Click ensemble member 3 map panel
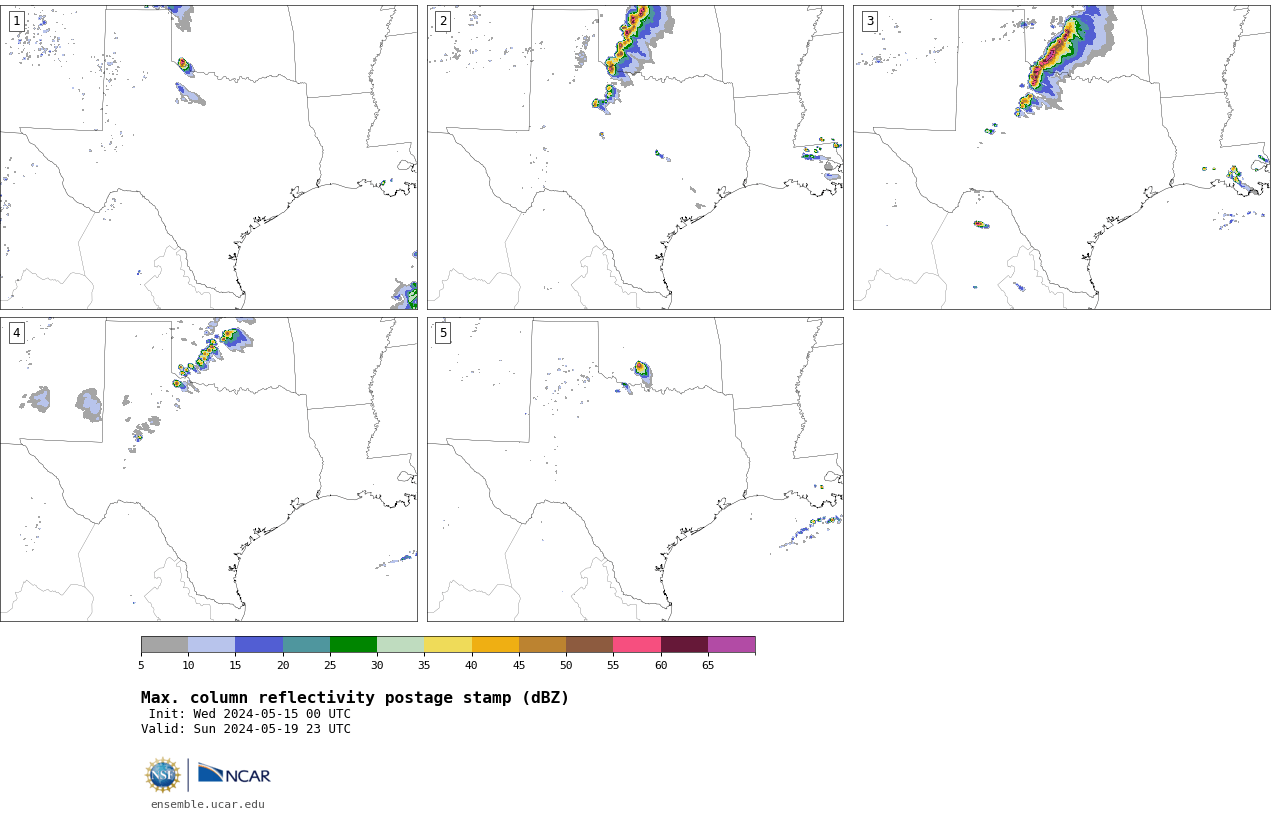Screen dimensions: 1280x815 (1062, 157)
